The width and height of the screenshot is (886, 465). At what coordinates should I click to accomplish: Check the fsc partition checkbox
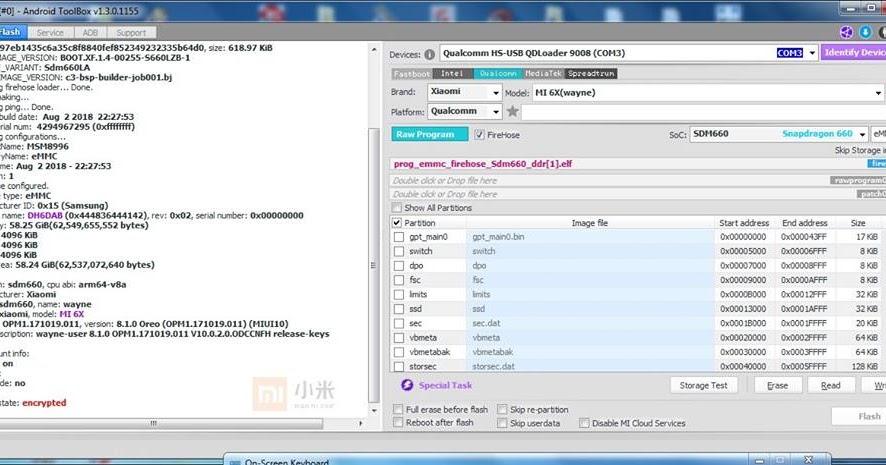point(399,280)
